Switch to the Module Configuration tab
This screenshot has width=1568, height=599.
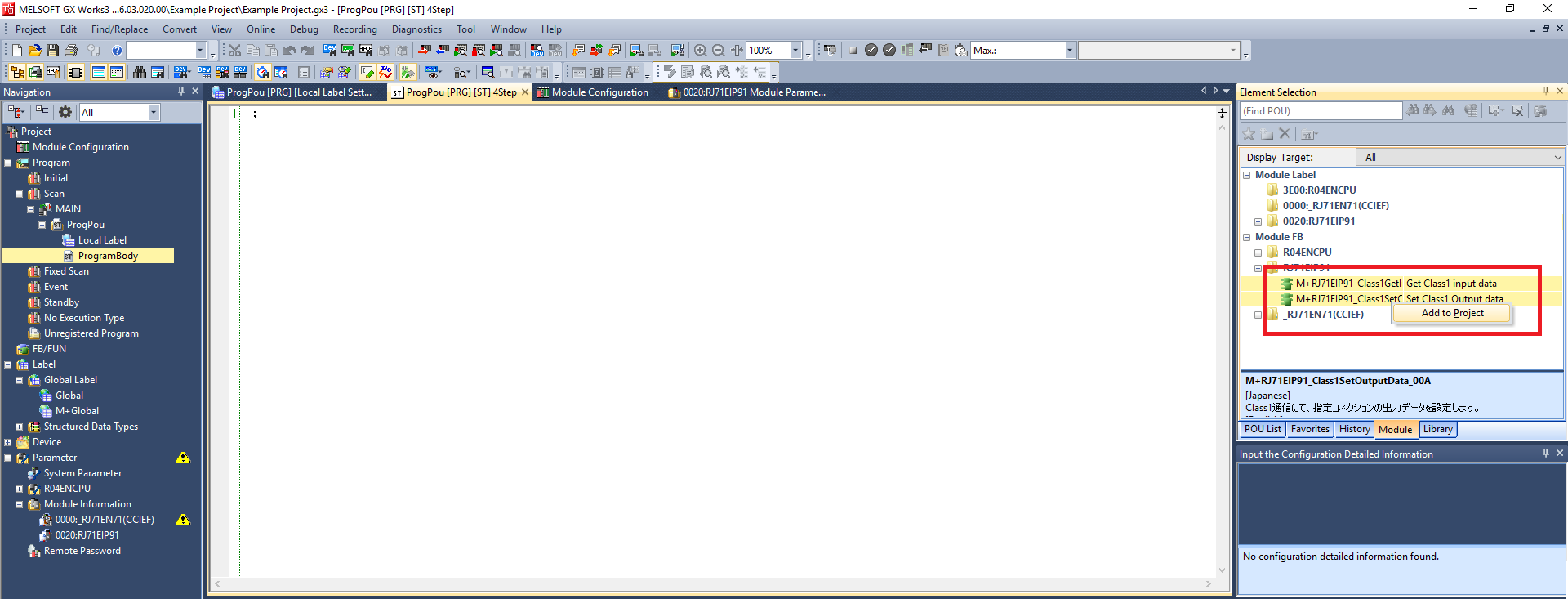[599, 92]
